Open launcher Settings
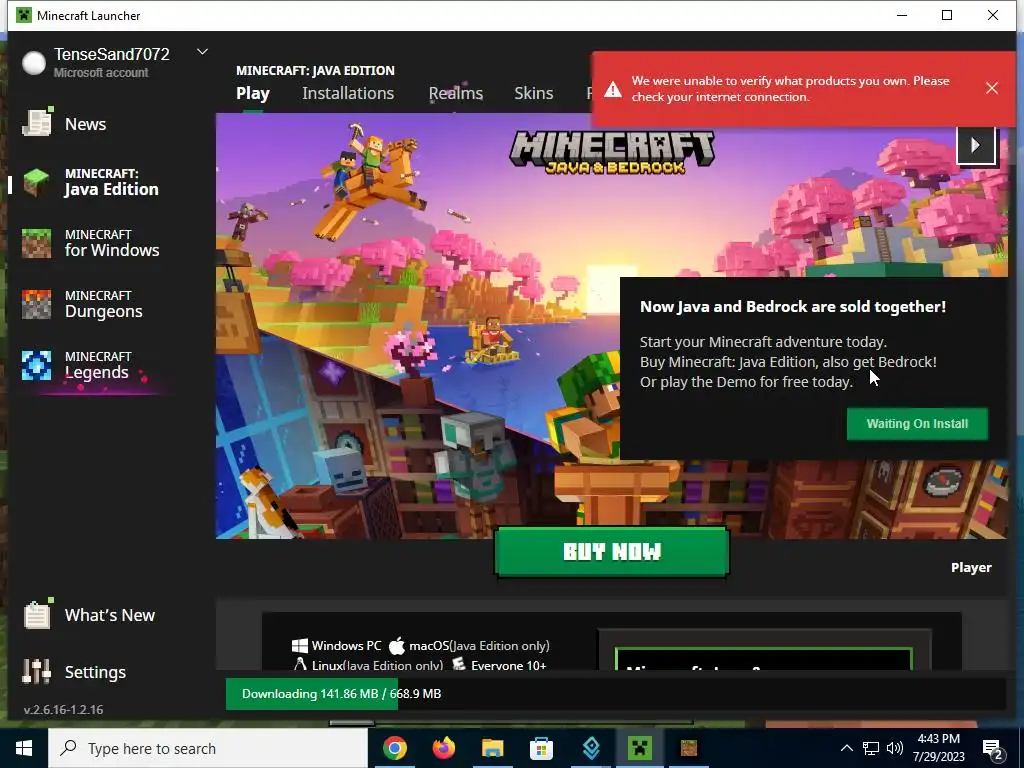 74,672
